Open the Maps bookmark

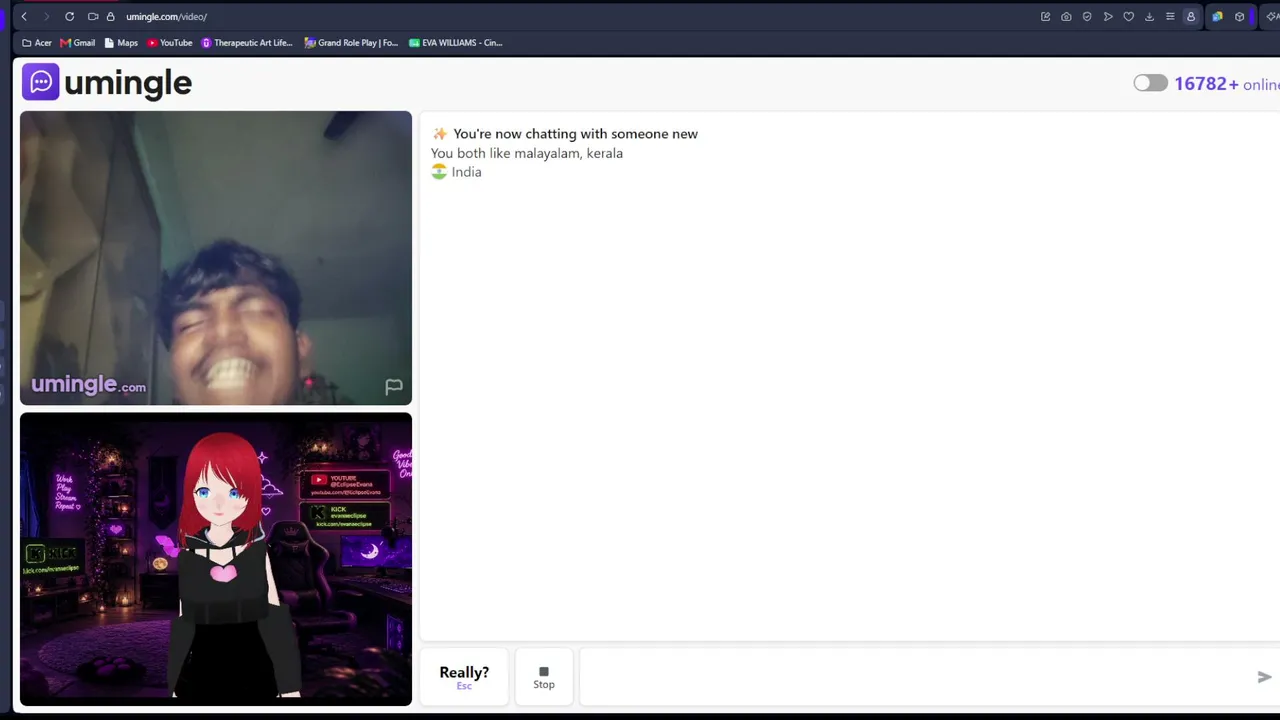tap(121, 43)
